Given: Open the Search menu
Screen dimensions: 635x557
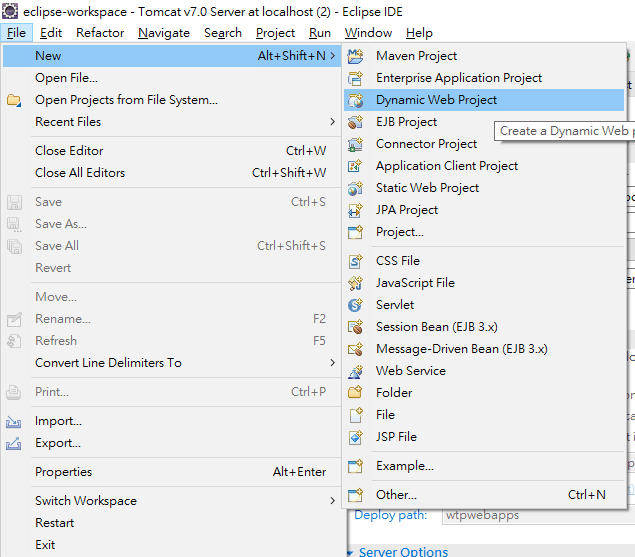Looking at the screenshot, I should [x=223, y=33].
